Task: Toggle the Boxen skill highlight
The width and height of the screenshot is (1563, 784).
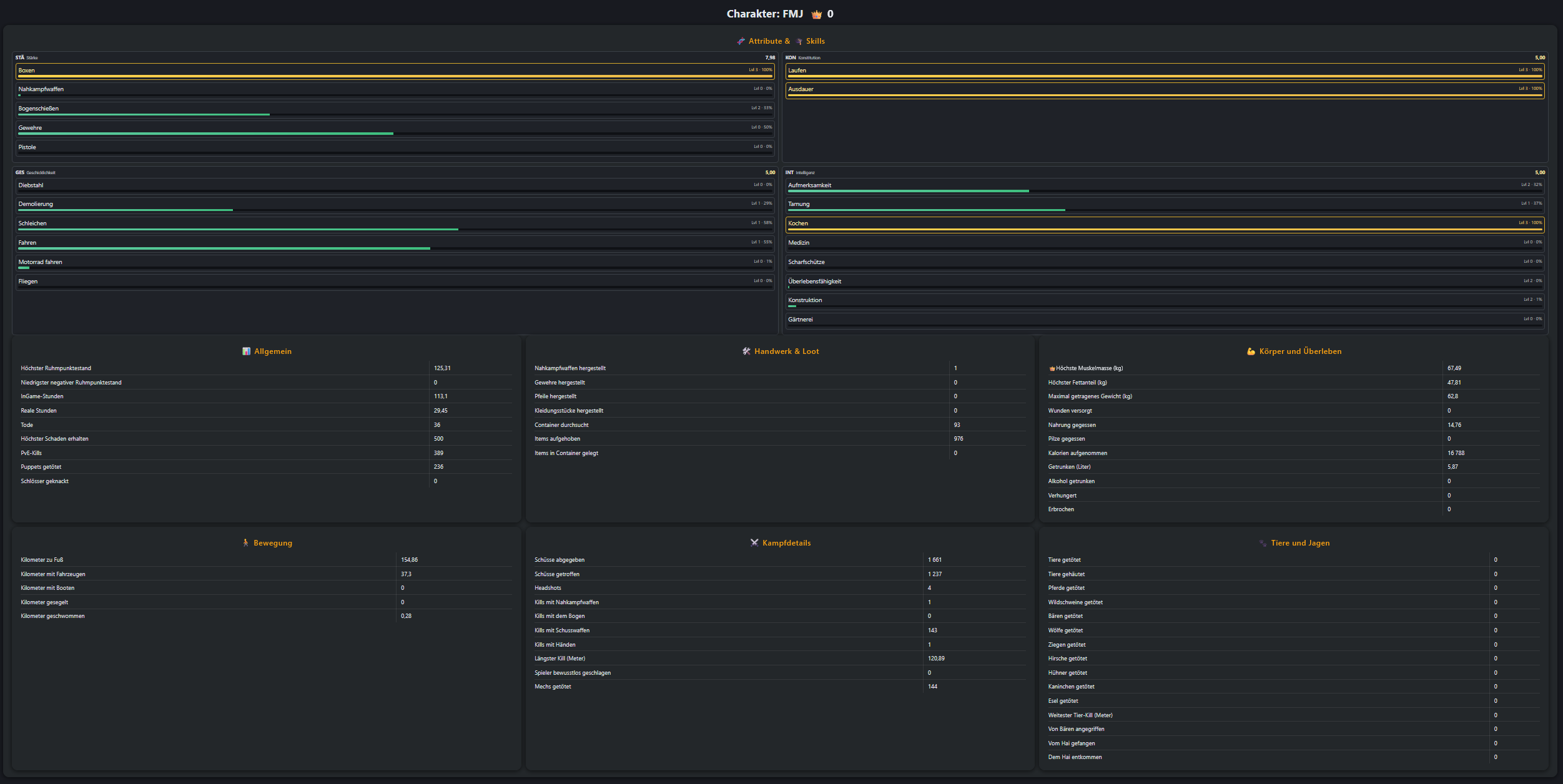Action: (x=395, y=71)
